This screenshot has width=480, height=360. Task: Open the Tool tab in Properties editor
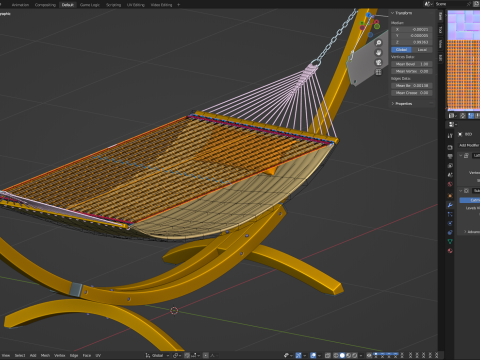pyautogui.click(x=450, y=135)
